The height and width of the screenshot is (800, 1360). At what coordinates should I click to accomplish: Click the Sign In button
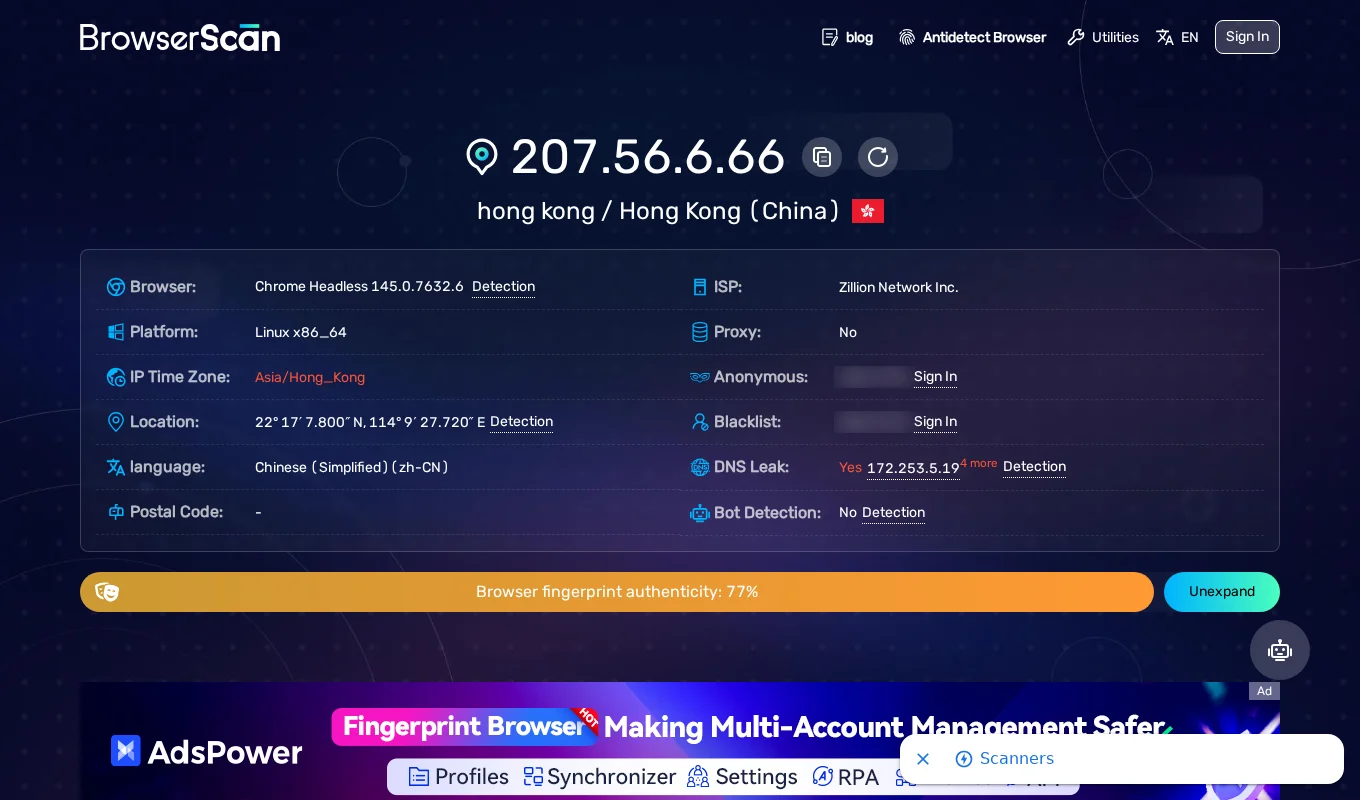pos(1247,37)
